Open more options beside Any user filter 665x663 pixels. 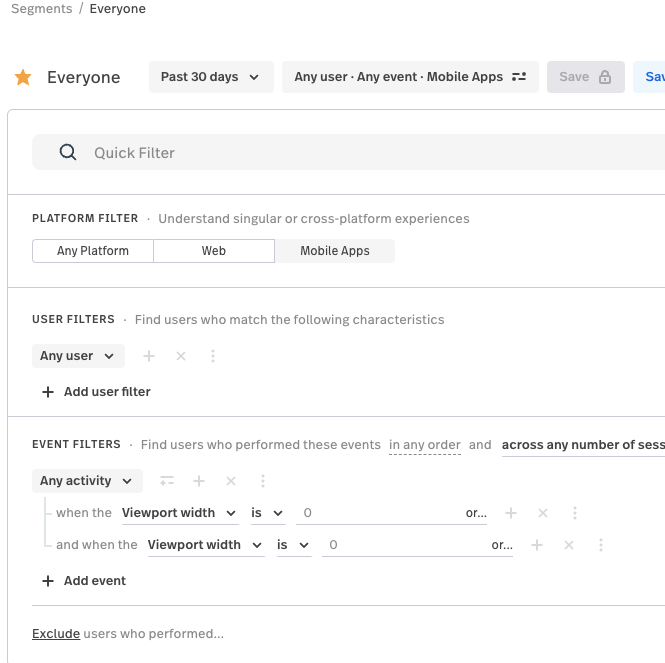(213, 356)
